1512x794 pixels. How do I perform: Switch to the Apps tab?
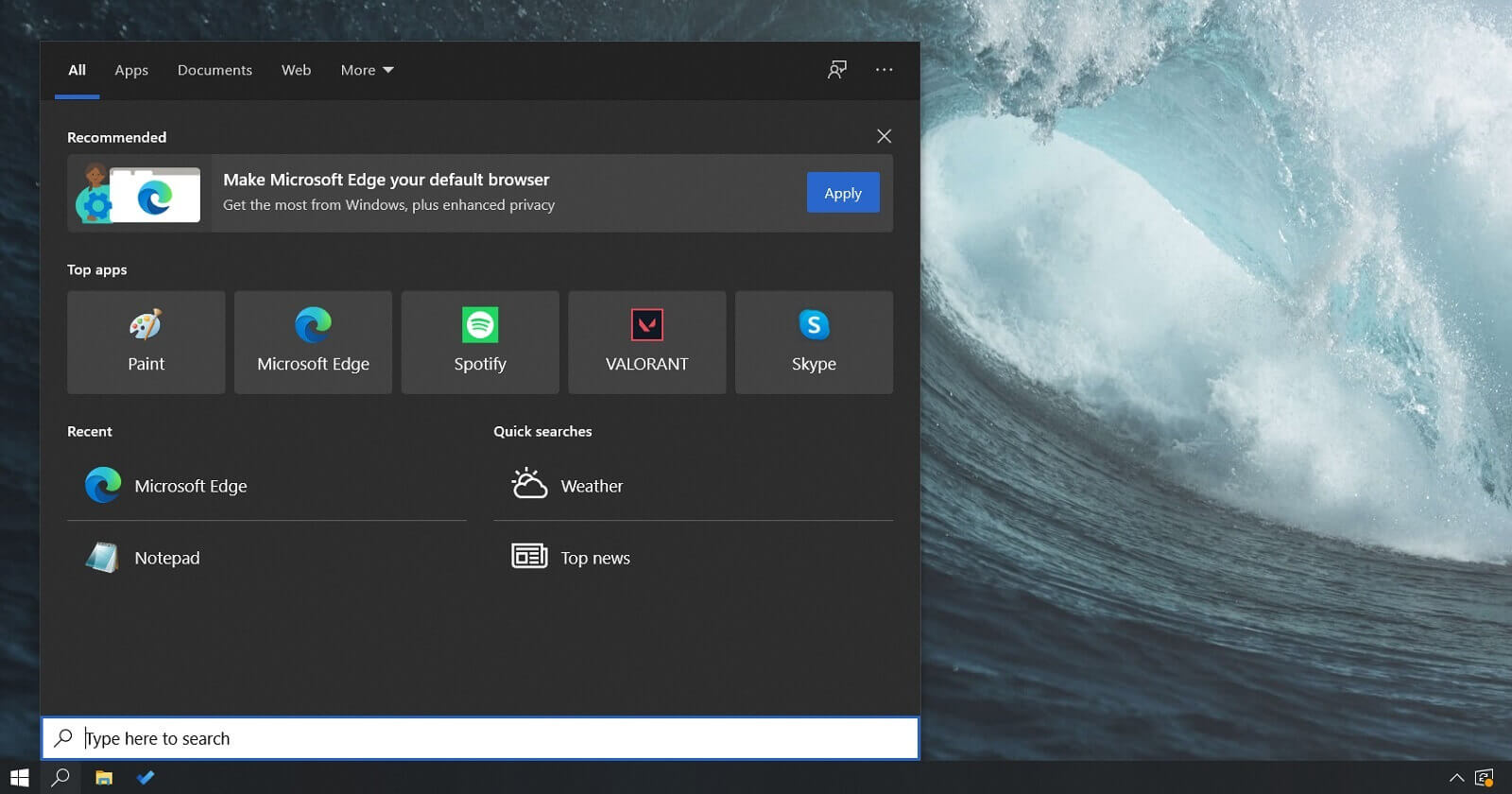click(x=131, y=70)
